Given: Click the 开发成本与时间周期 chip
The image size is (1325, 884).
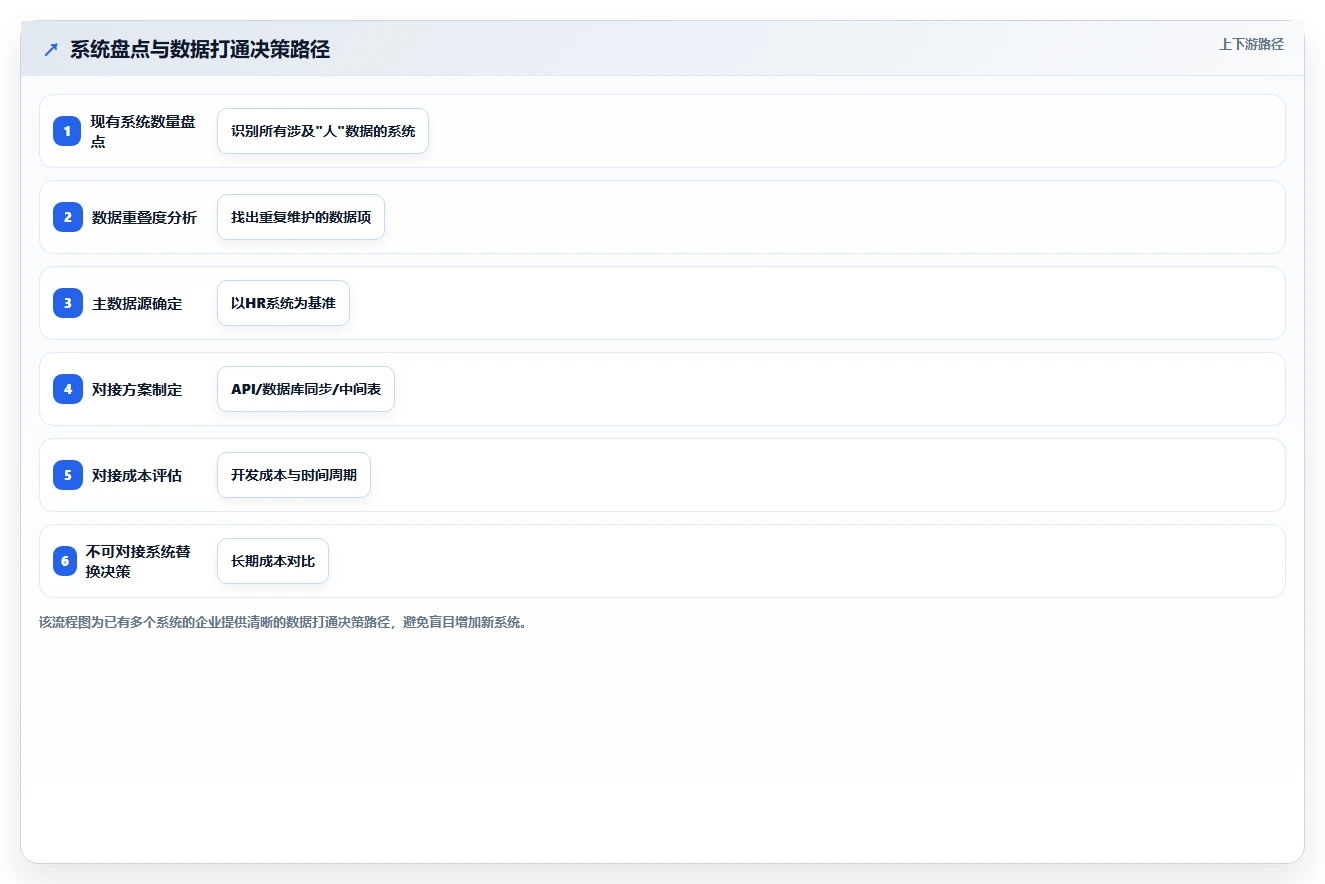Looking at the screenshot, I should click(294, 475).
